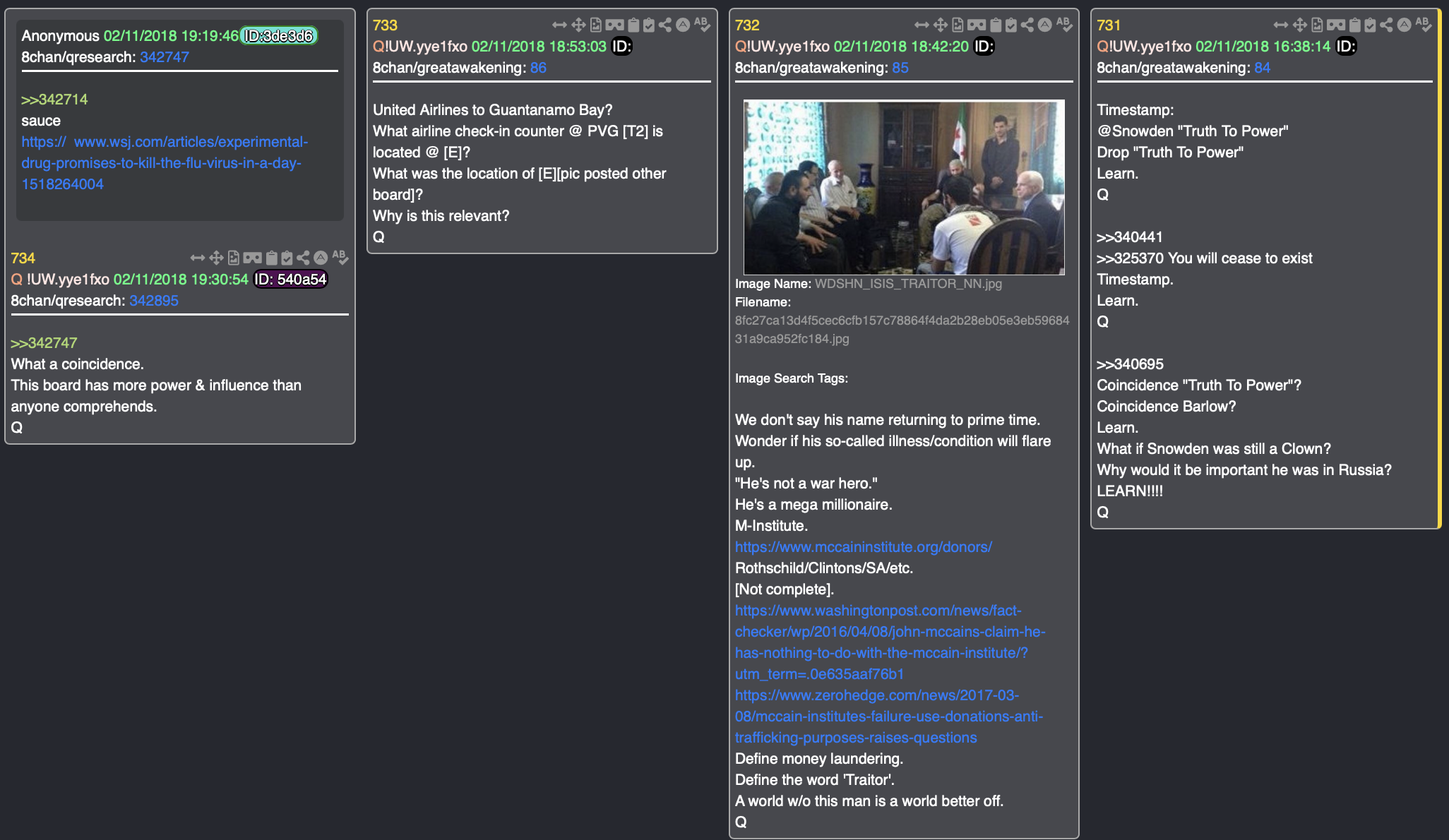1449x840 pixels.
Task: Click the horizontal arrows icon on post 733
Action: tap(559, 25)
